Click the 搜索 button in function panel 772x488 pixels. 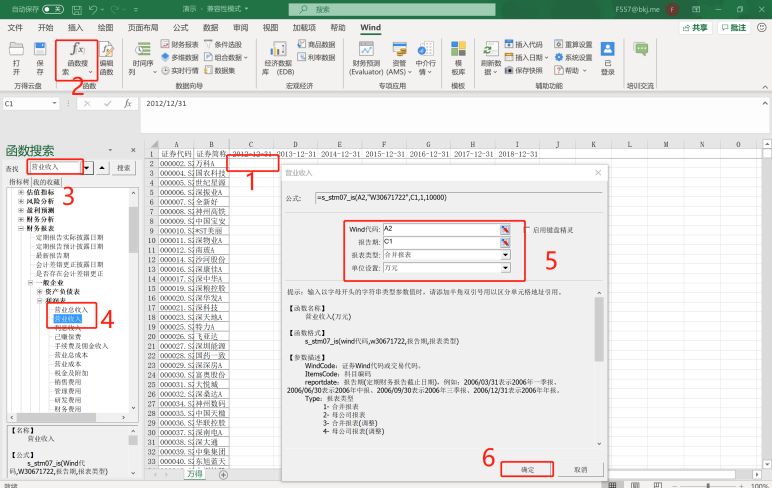coord(124,168)
